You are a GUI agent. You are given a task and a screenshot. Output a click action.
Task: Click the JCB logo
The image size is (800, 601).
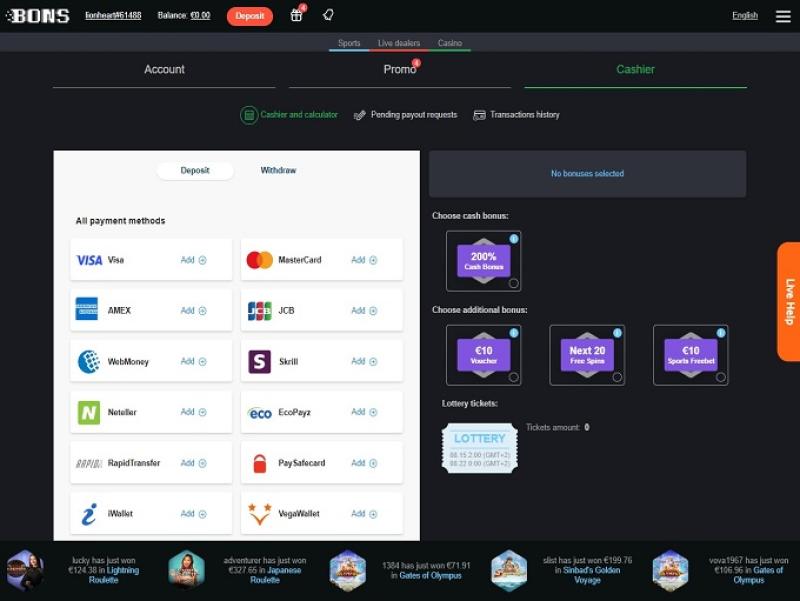tap(260, 311)
